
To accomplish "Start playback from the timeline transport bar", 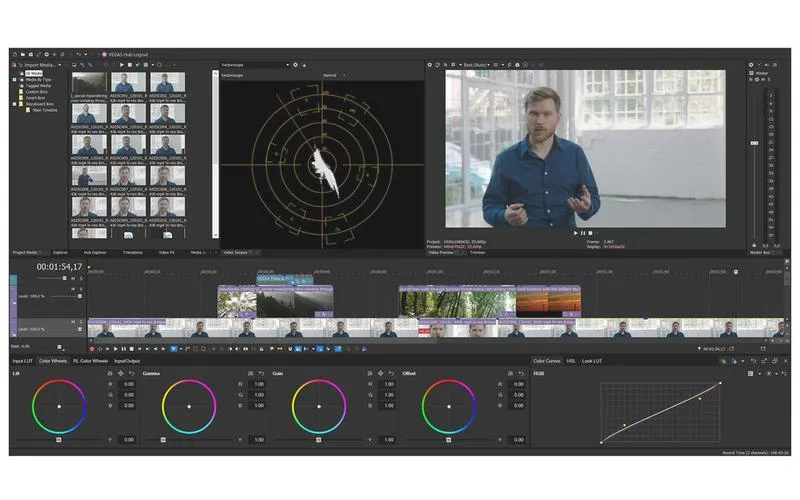I will [115, 349].
